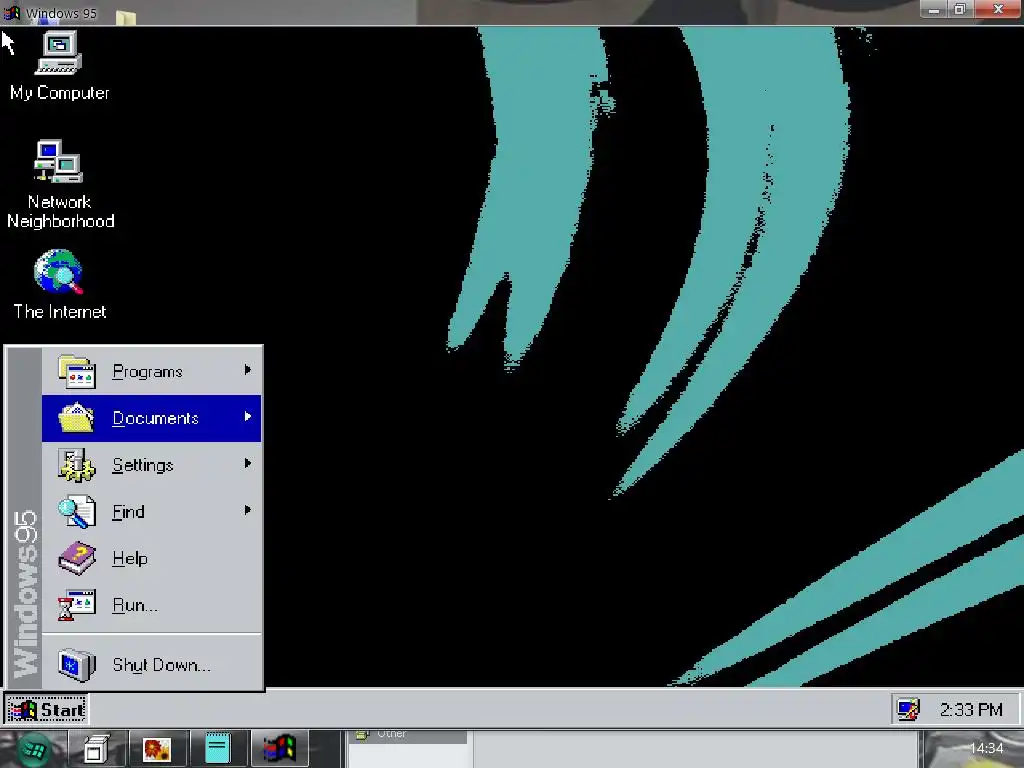Open the host taskbar notepad icon
This screenshot has width=1024, height=768.
click(x=217, y=749)
